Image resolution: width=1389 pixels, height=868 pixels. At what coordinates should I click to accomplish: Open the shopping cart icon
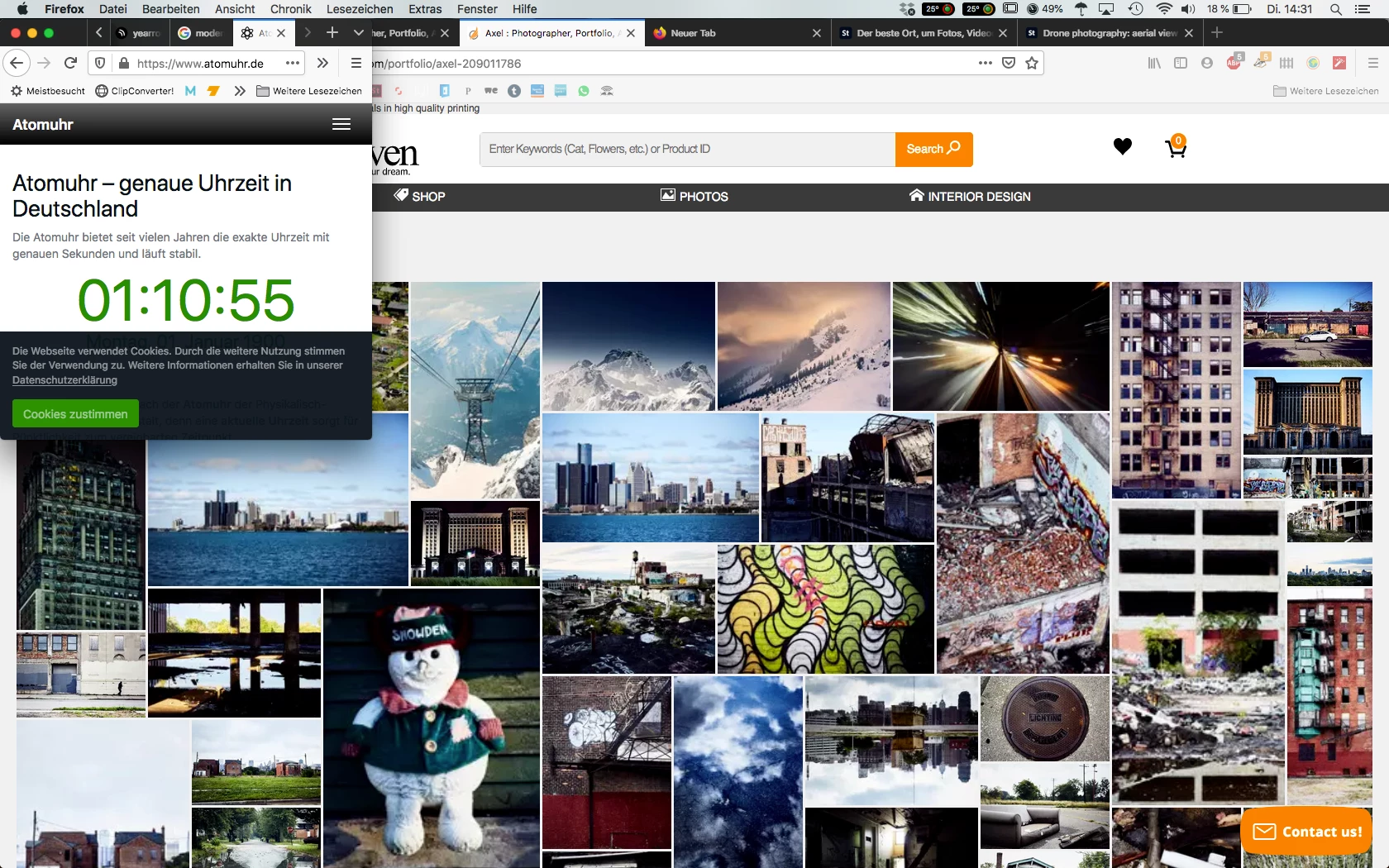(1176, 146)
